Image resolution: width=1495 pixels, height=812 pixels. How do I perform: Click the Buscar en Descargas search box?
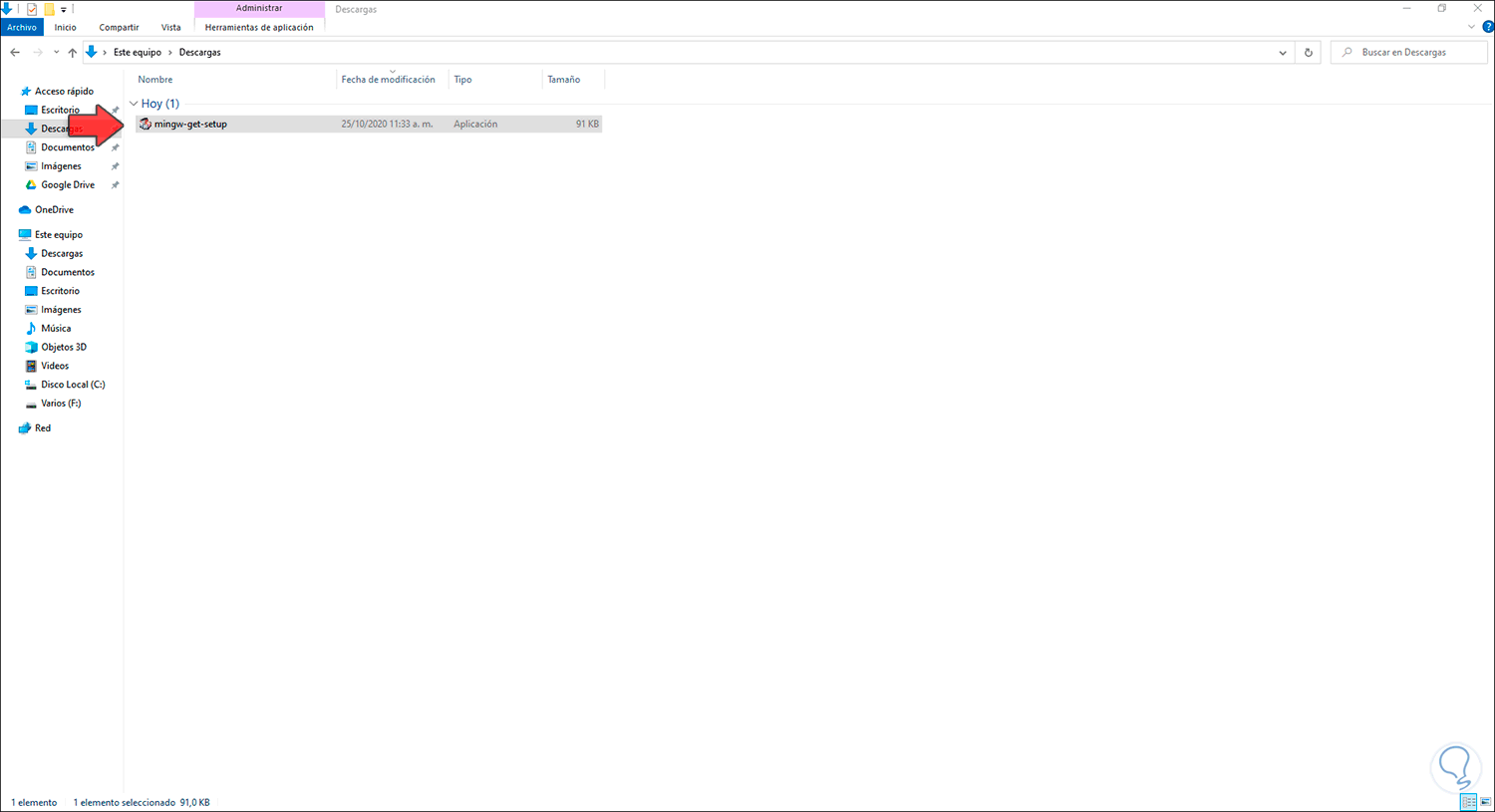[x=1408, y=52]
